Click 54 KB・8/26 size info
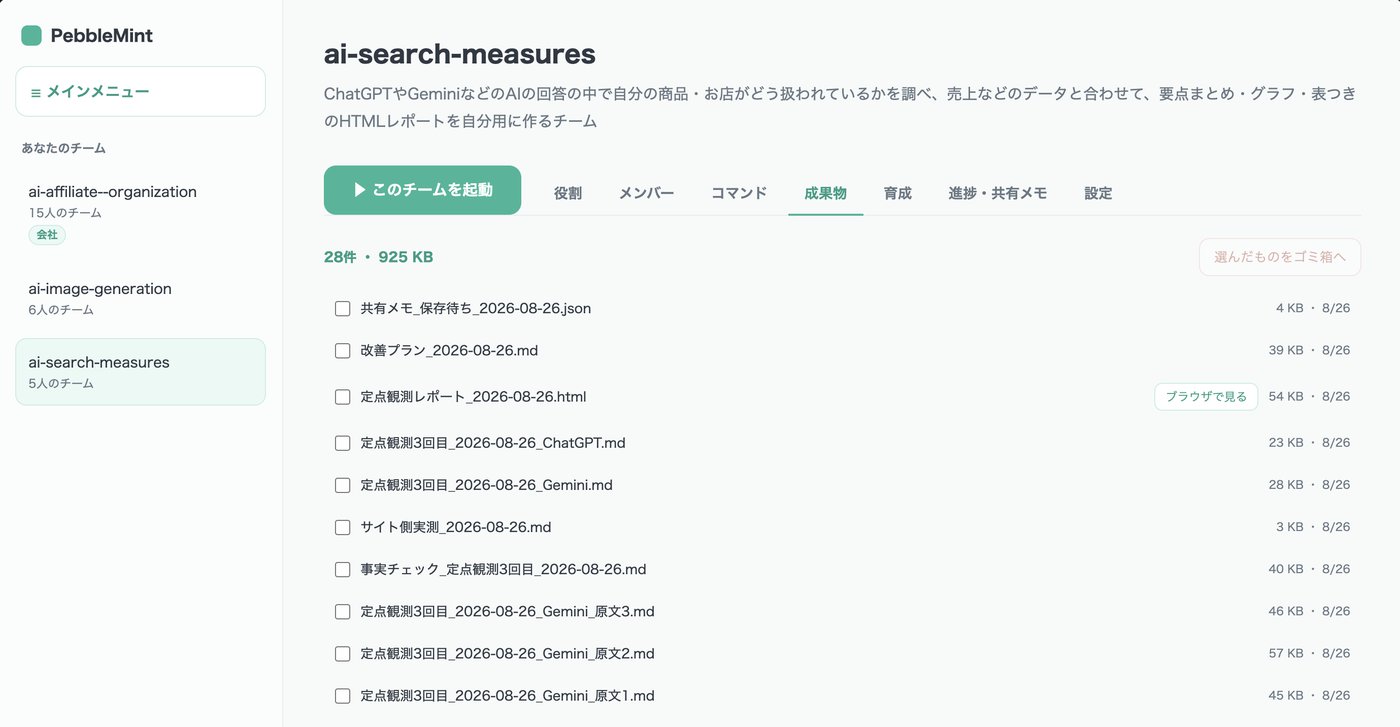 coord(1309,397)
